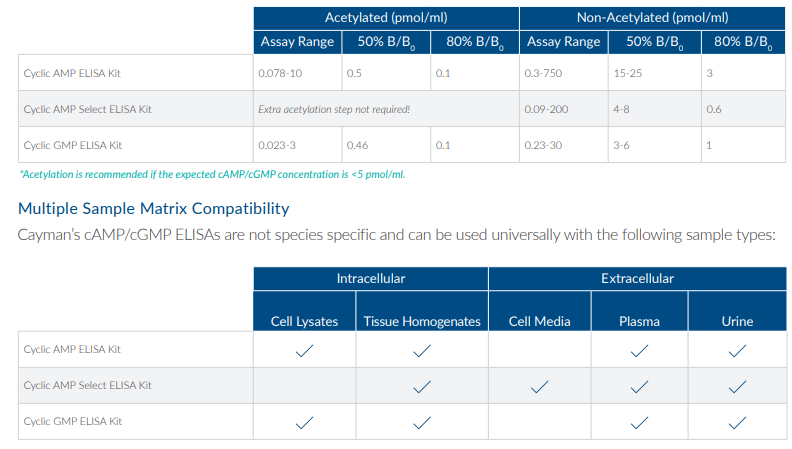This screenshot has height=449, width=792.
Task: Click the Urine checkmark for Cyclic GMP ELISA Kit
Action: 737,422
